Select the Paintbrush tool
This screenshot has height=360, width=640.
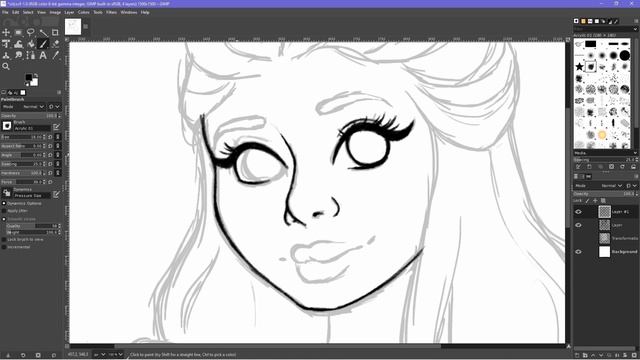43,44
